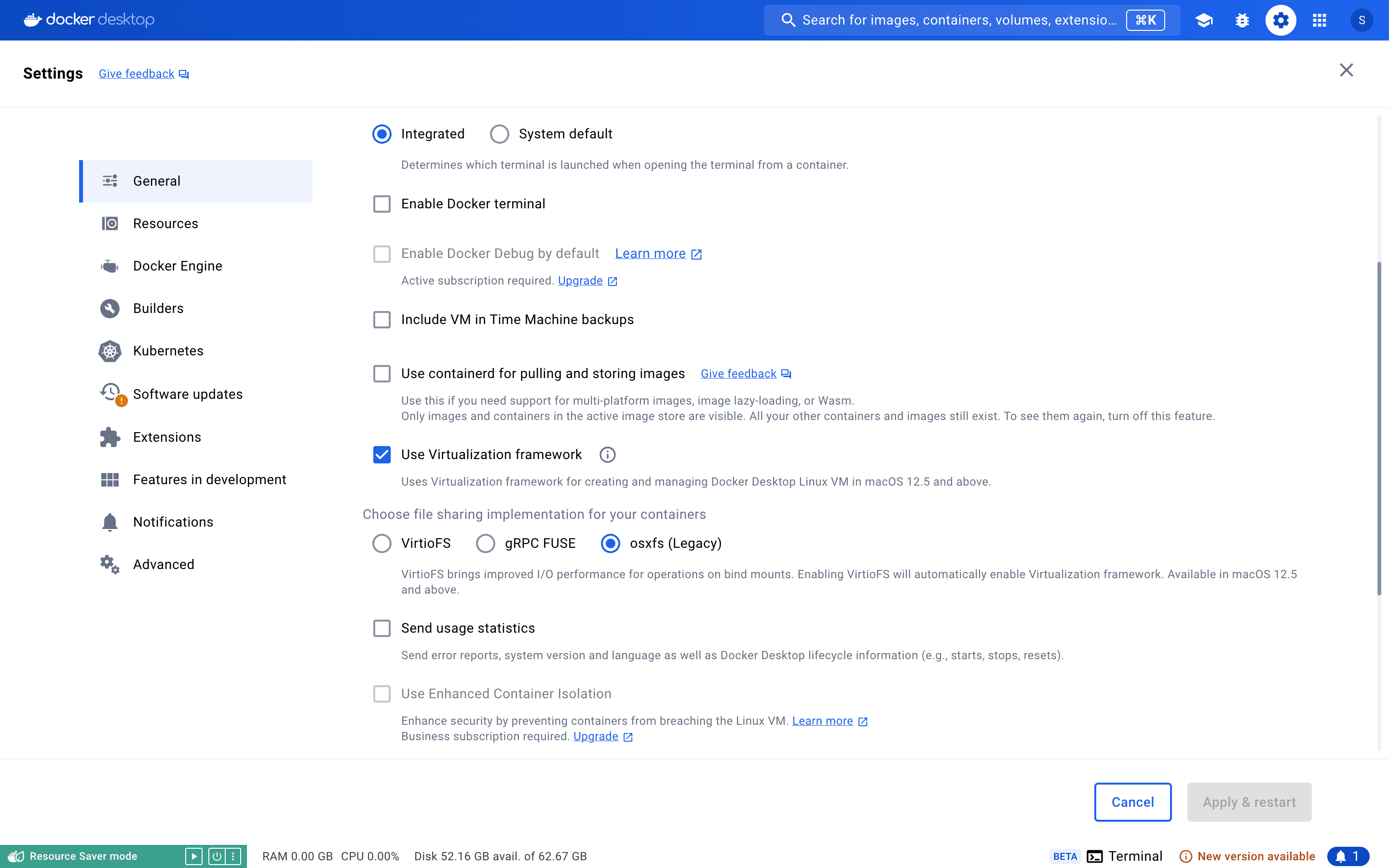
Task: Report a bug via the bug icon
Action: [x=1242, y=20]
